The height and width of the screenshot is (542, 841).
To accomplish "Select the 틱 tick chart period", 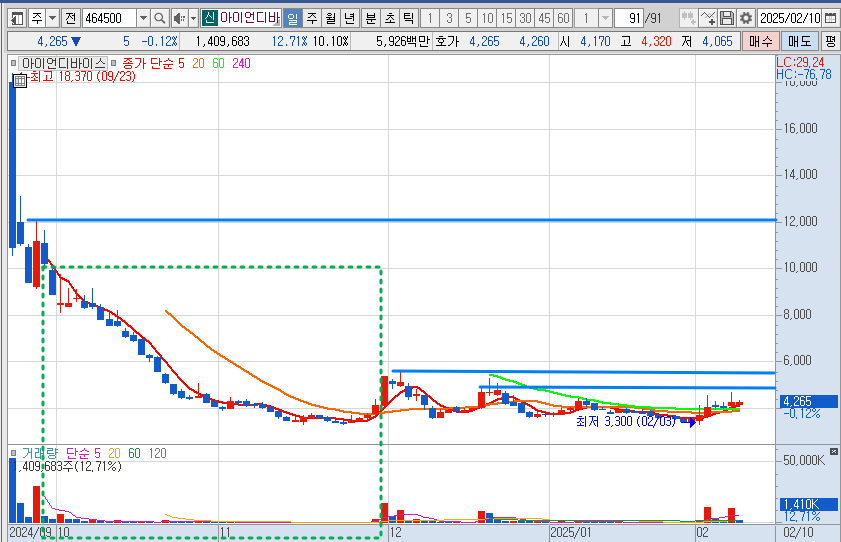I will [408, 19].
